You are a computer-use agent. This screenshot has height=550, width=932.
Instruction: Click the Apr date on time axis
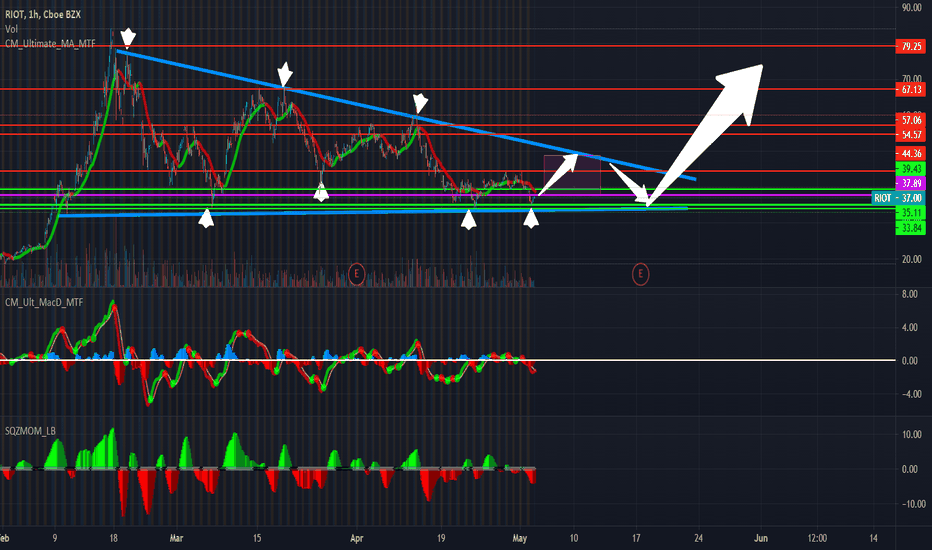(x=356, y=539)
